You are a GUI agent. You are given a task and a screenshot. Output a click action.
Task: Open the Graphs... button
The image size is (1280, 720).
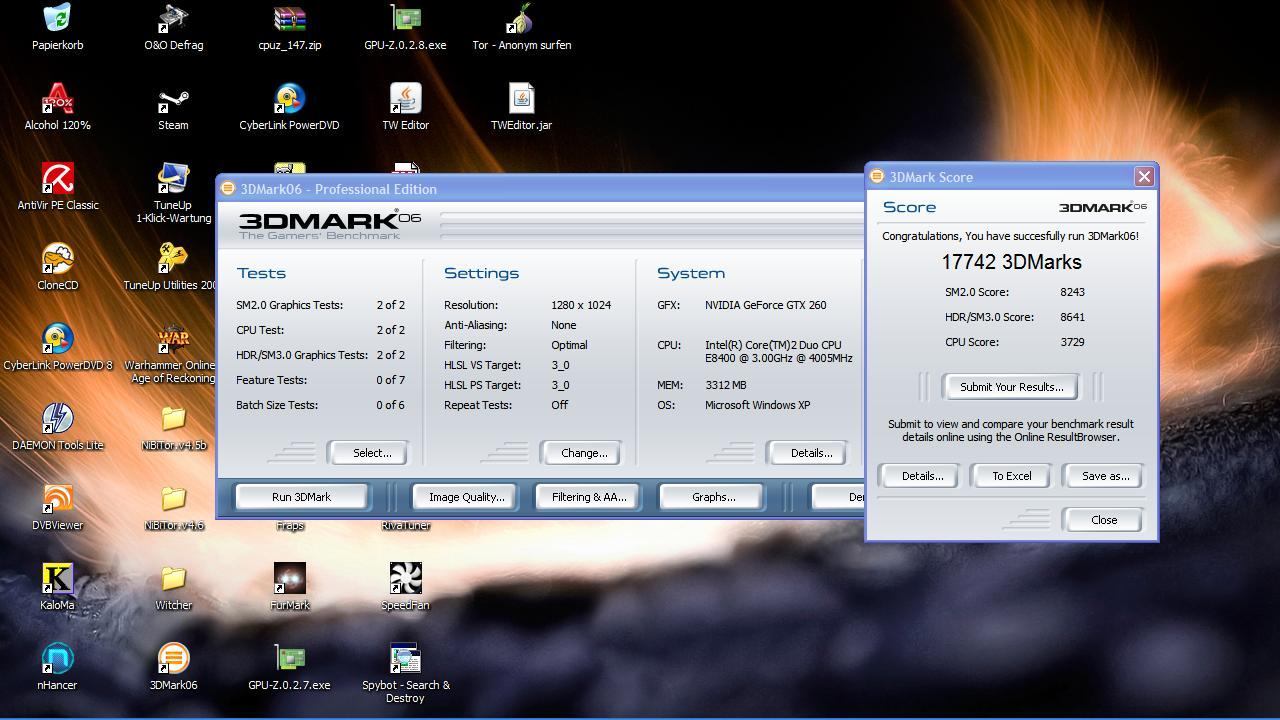click(x=713, y=497)
